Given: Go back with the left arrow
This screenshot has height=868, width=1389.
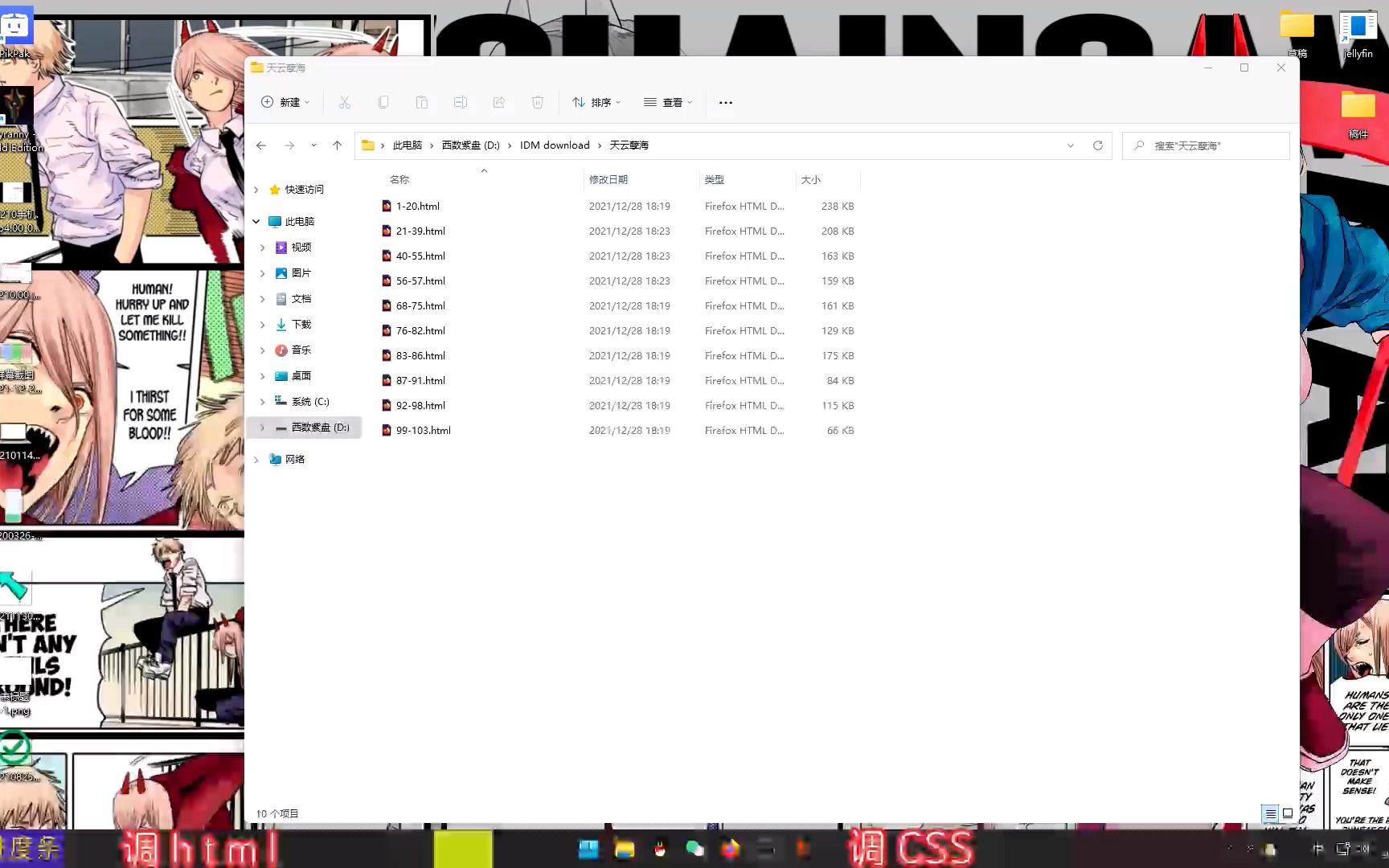Looking at the screenshot, I should click(x=261, y=145).
